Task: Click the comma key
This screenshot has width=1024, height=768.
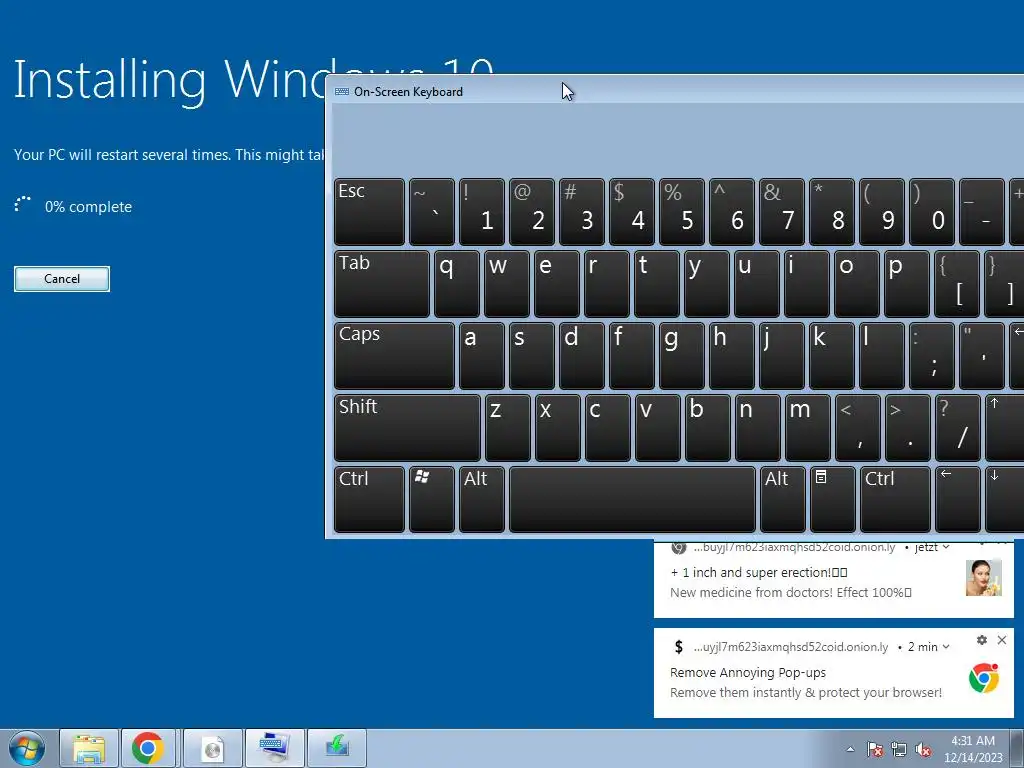Action: point(857,428)
